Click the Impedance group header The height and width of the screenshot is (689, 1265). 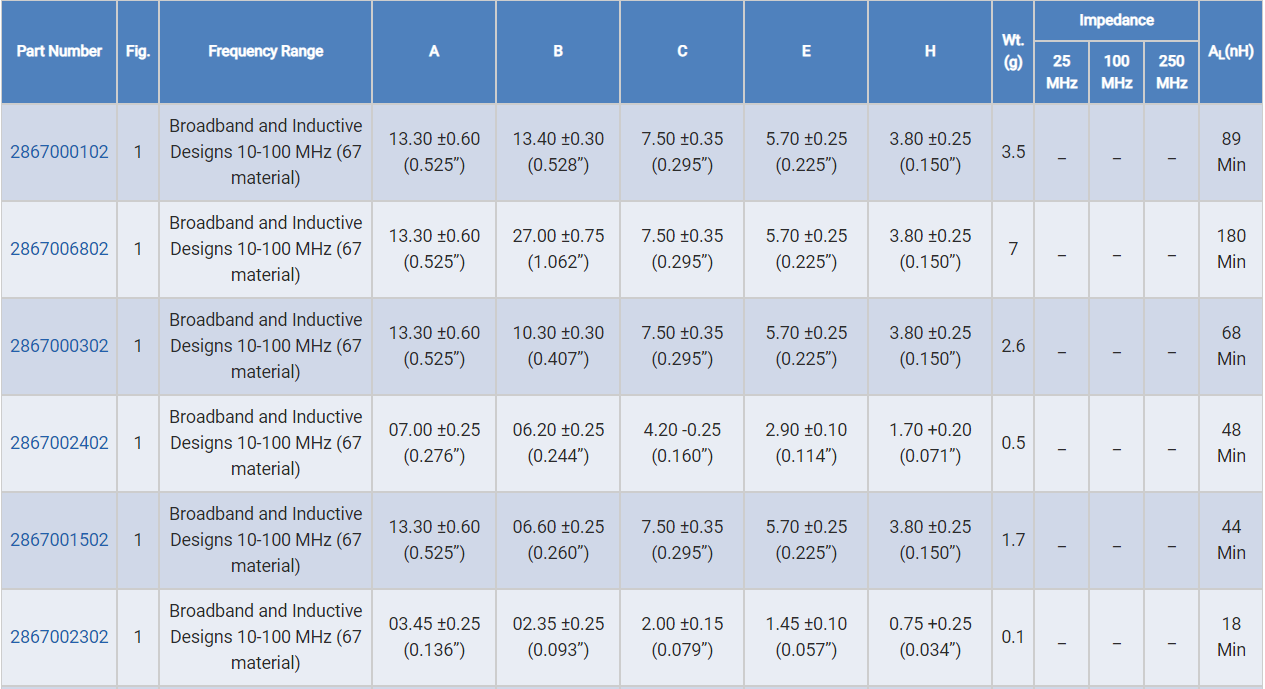1116,20
